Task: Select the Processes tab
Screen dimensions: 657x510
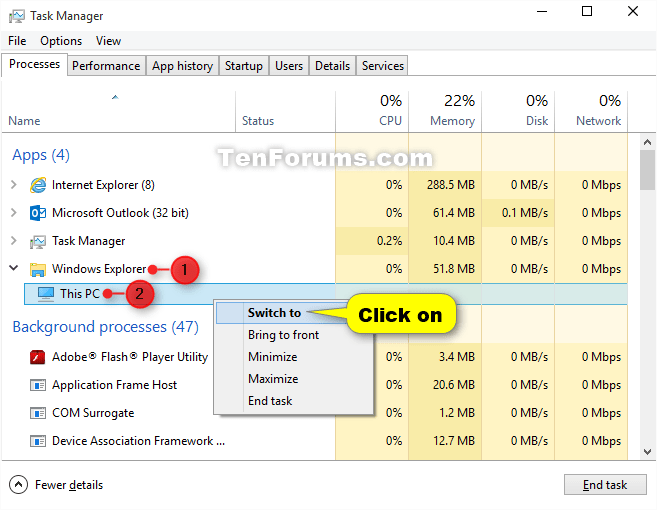Action: pos(34,65)
